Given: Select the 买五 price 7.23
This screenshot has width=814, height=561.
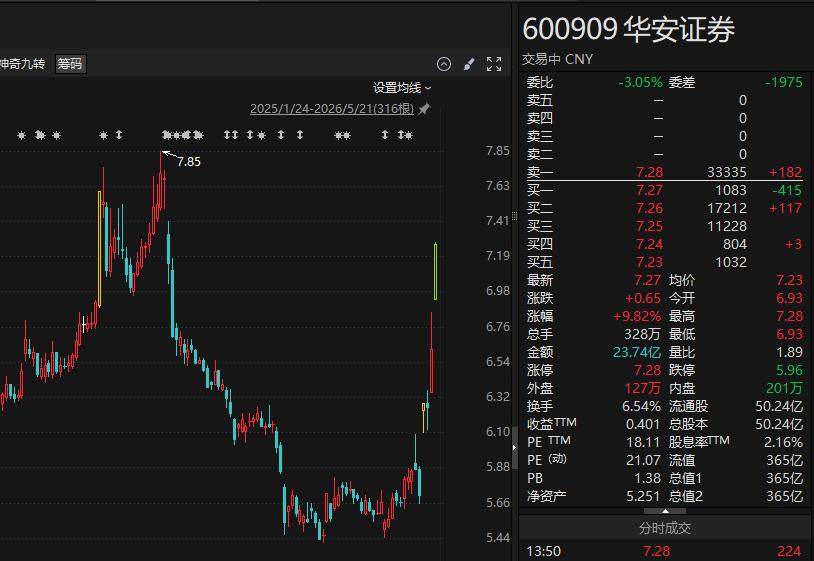Looking at the screenshot, I should point(649,262).
